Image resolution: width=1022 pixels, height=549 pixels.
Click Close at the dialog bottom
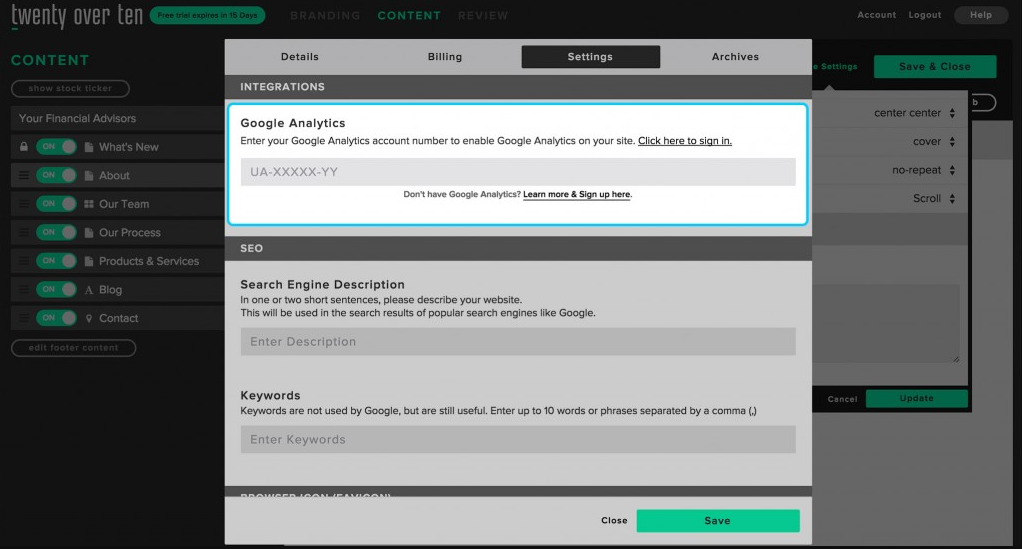tap(614, 520)
